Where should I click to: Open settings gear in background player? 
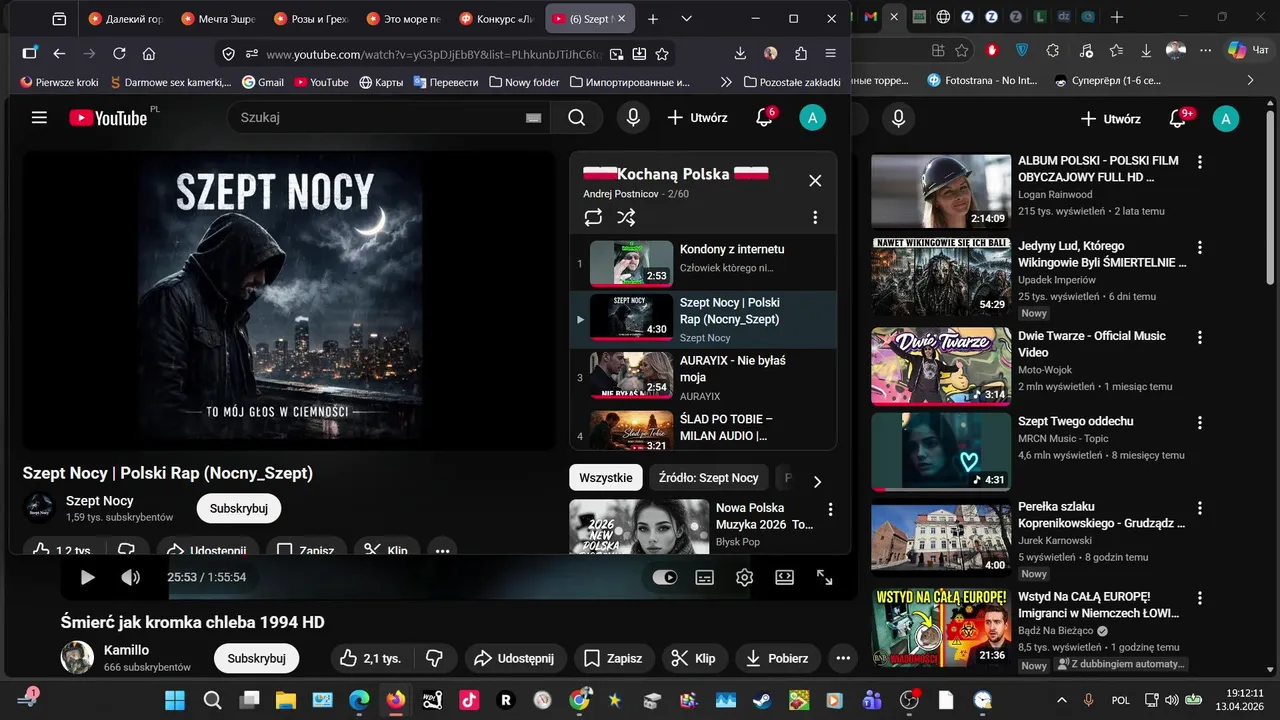click(x=744, y=577)
